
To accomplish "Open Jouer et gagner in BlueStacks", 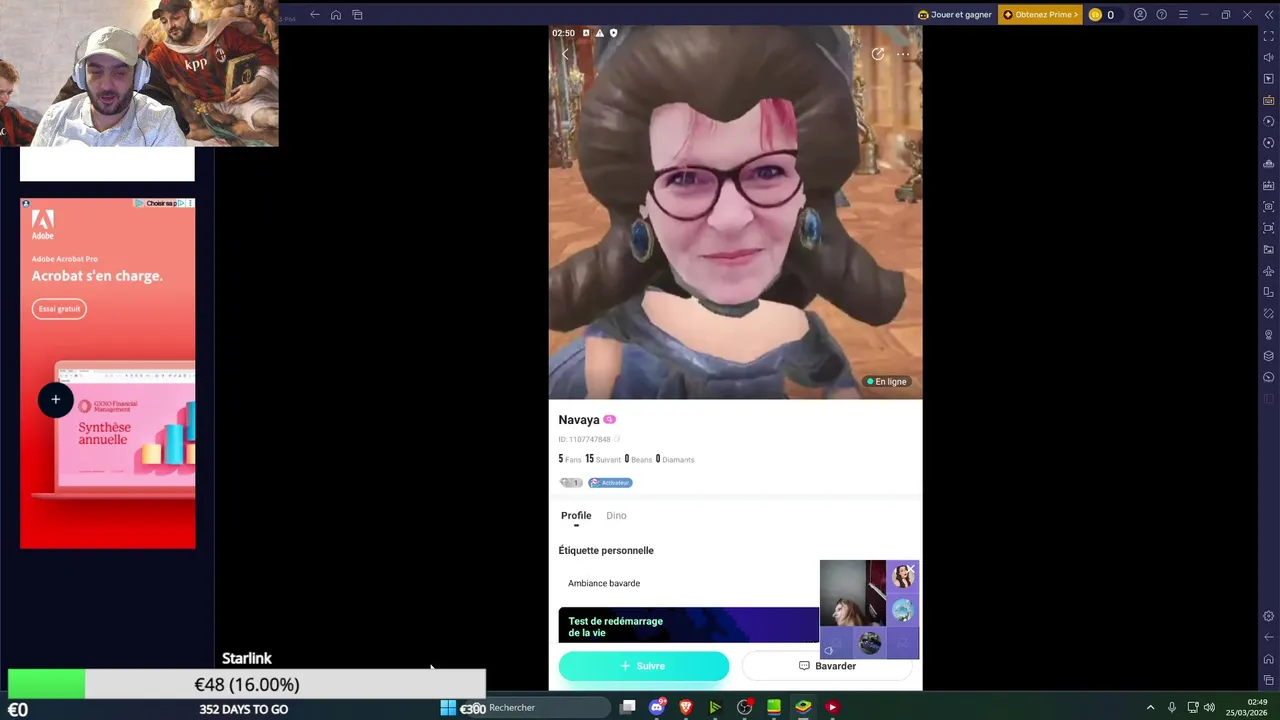I will [x=955, y=15].
